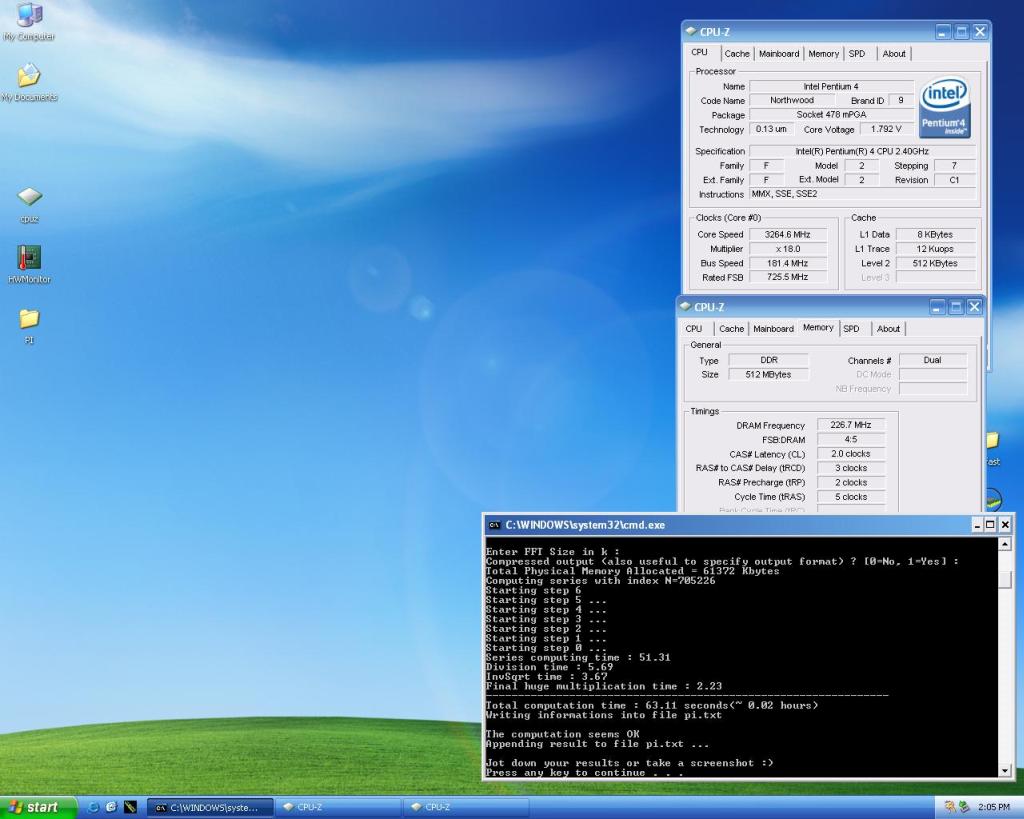The height and width of the screenshot is (819, 1024).
Task: Click the second Quick Launch icon
Action: [x=111, y=807]
